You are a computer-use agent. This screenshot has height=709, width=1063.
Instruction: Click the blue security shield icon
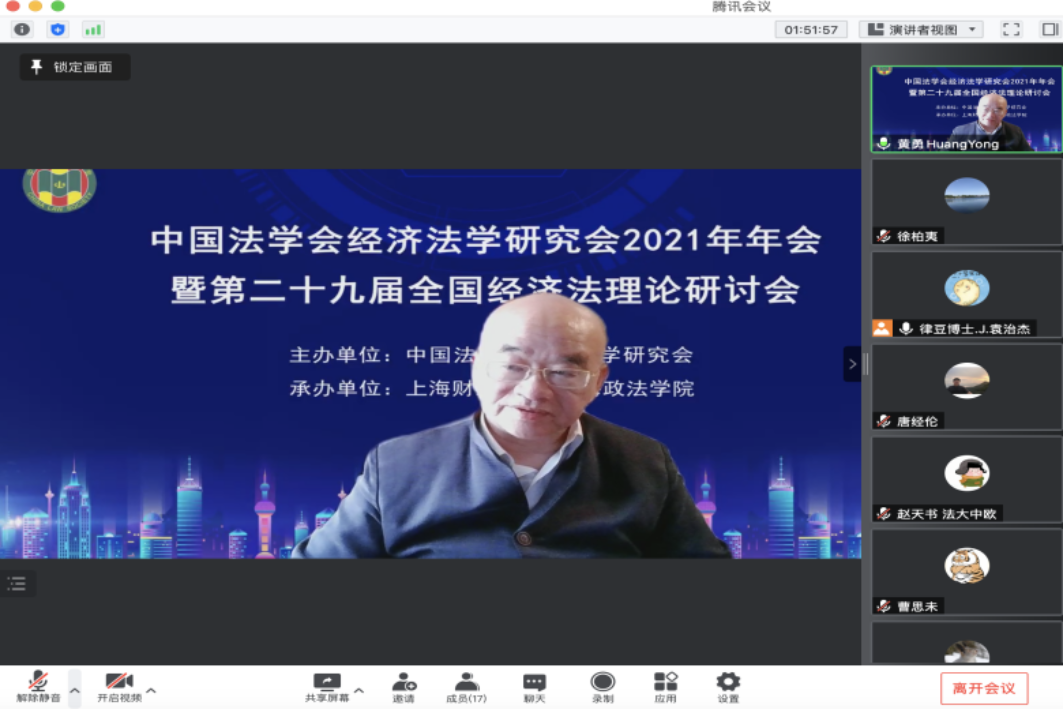click(58, 30)
